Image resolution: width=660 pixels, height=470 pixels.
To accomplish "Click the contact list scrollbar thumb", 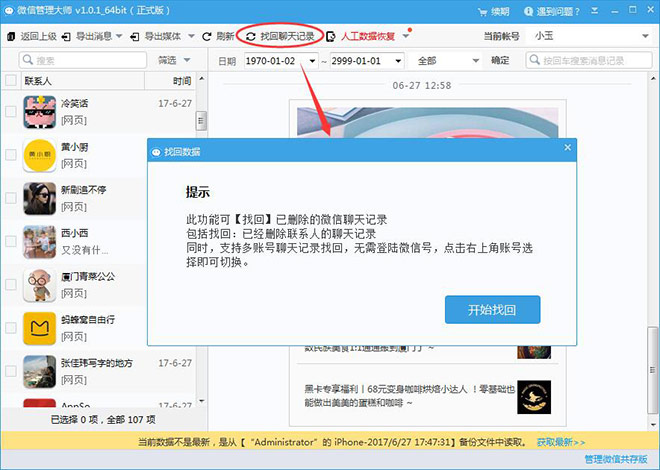I will click(201, 121).
